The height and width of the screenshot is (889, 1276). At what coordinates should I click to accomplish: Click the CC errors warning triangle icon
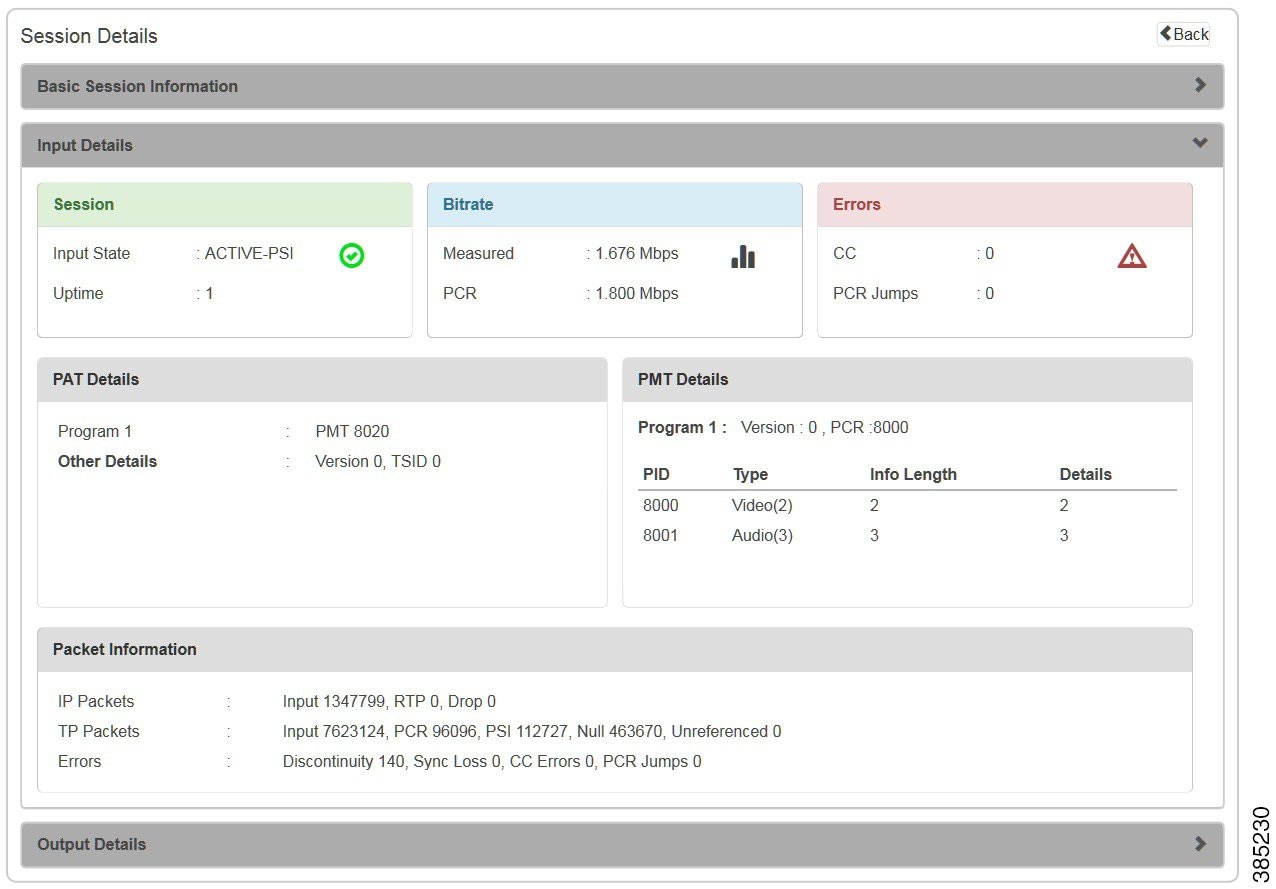[1131, 257]
